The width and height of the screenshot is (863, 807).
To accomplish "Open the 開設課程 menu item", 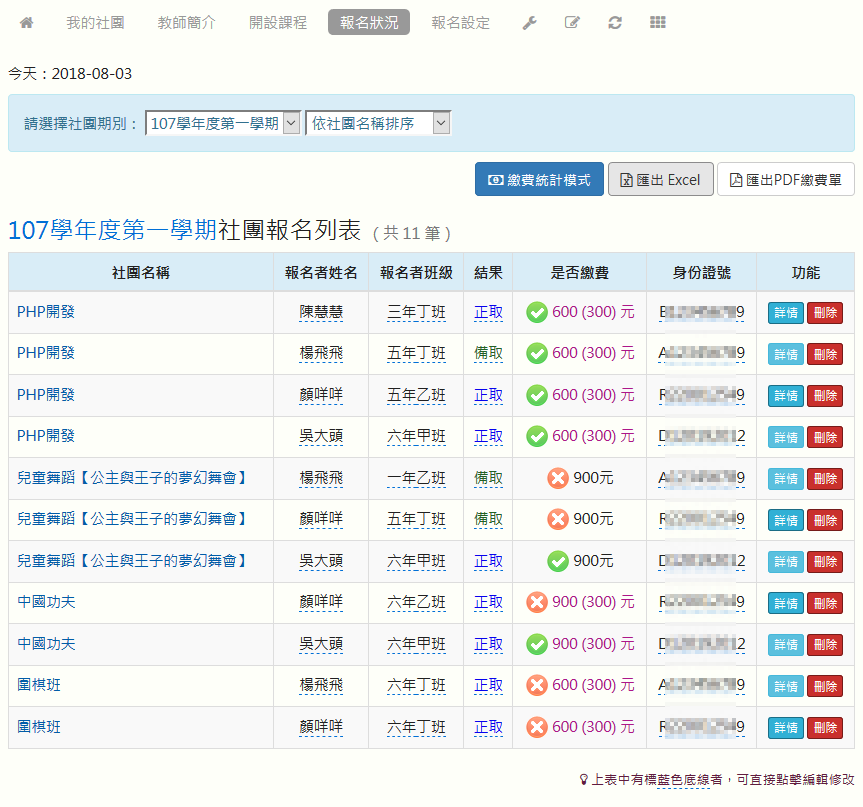I will 278,22.
